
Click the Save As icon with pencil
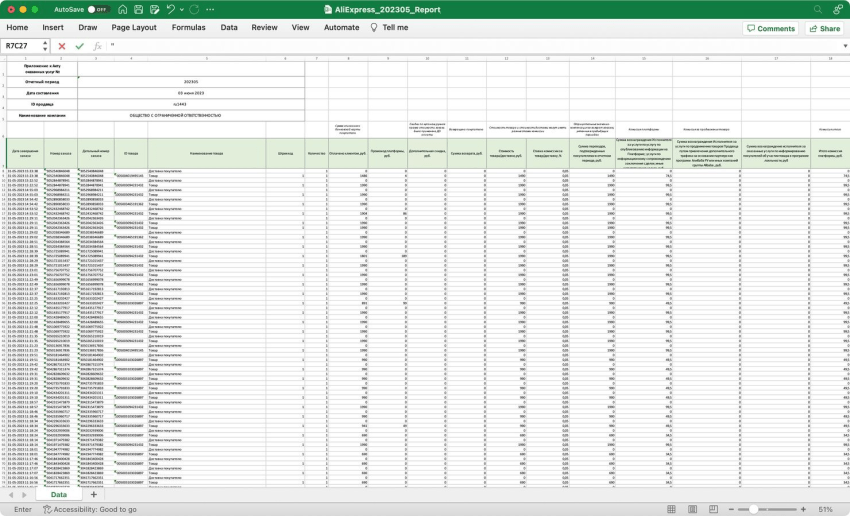[x=154, y=9]
